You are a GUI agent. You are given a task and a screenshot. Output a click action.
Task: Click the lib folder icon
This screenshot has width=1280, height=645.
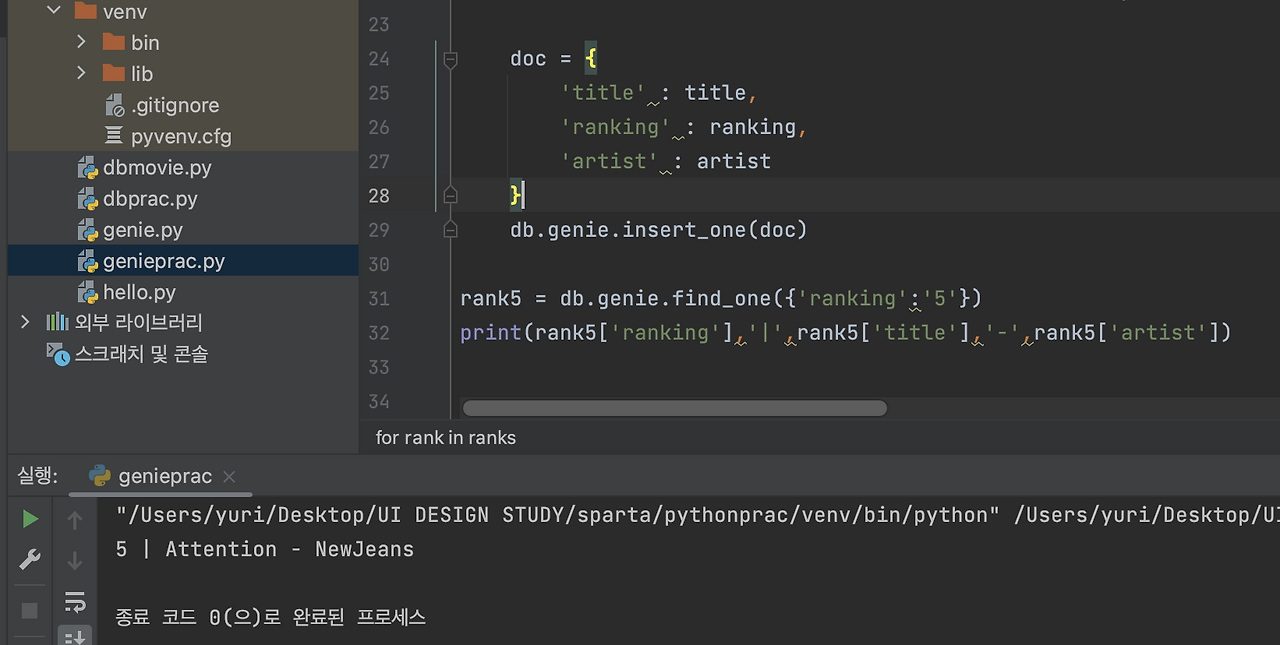113,73
